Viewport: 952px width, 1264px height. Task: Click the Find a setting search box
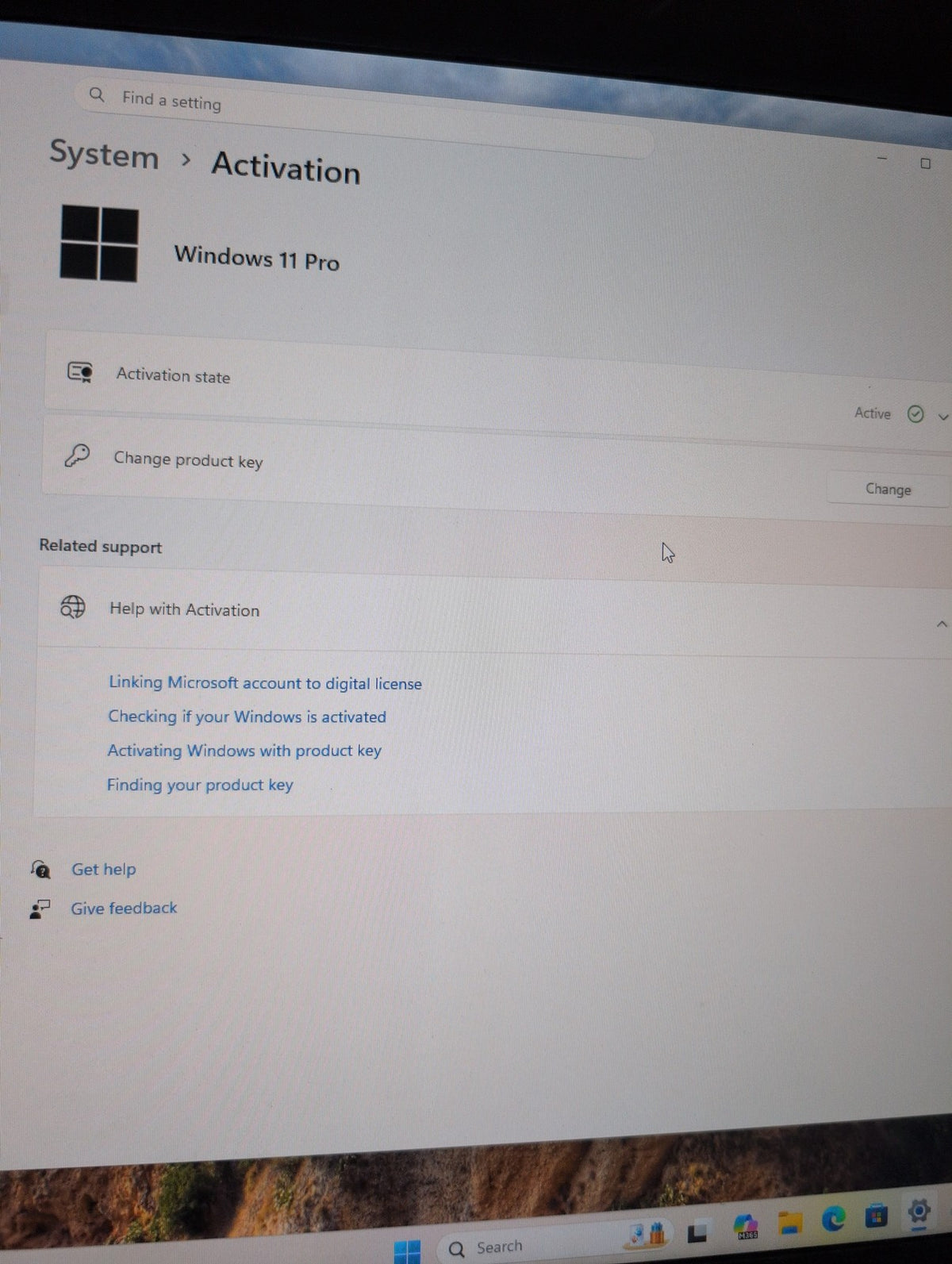point(365,119)
